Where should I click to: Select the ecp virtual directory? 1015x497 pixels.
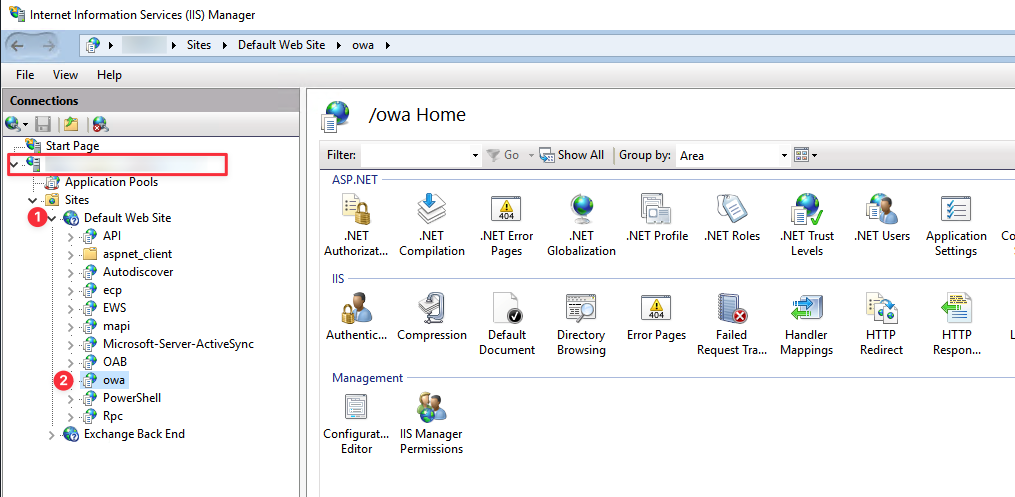(112, 290)
